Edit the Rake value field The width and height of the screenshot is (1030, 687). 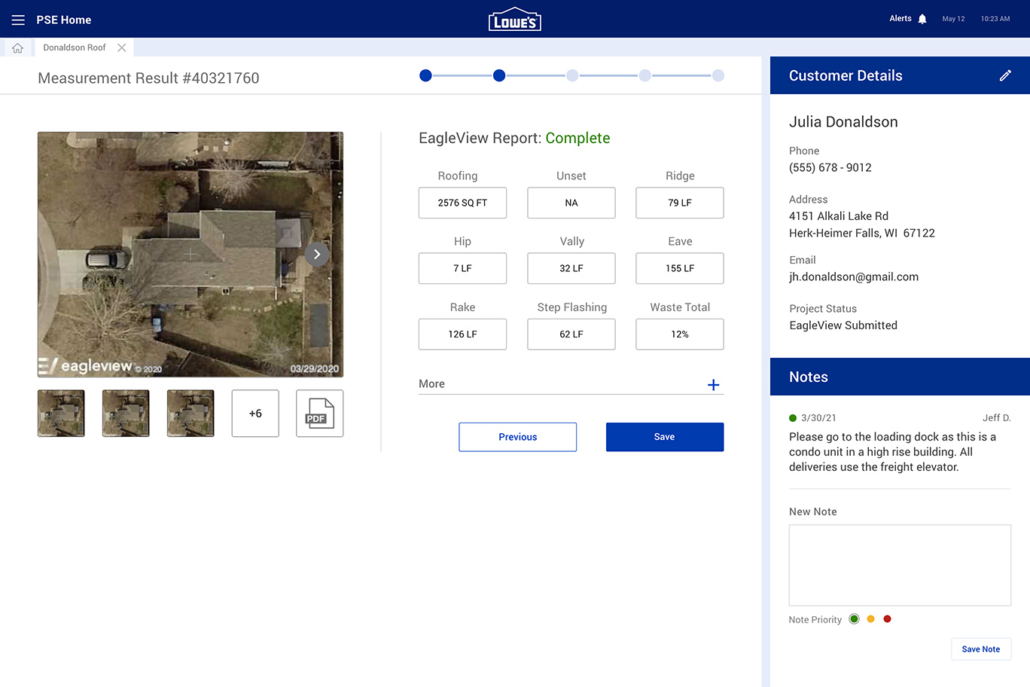[462, 334]
